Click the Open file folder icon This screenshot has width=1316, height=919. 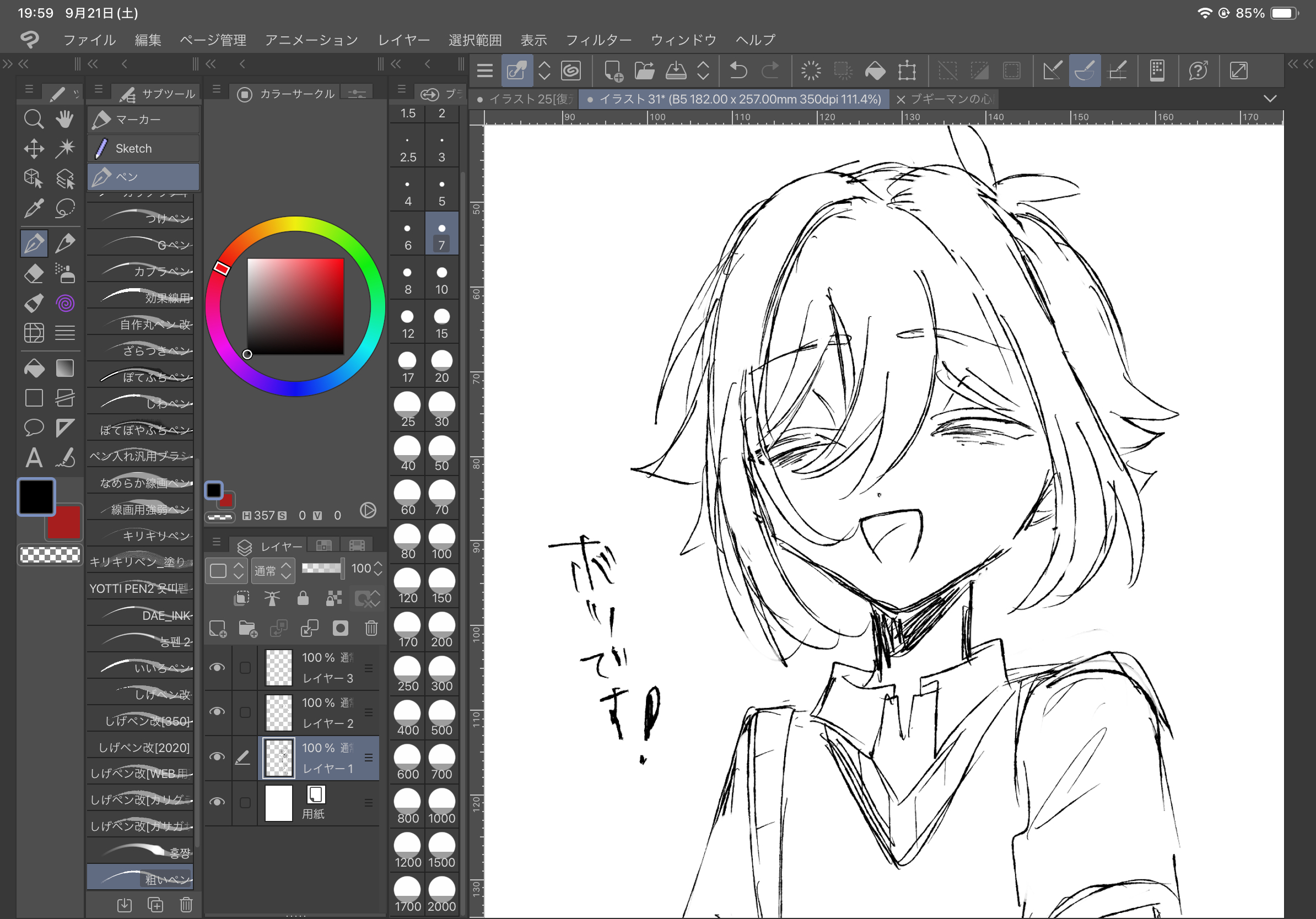pos(645,71)
